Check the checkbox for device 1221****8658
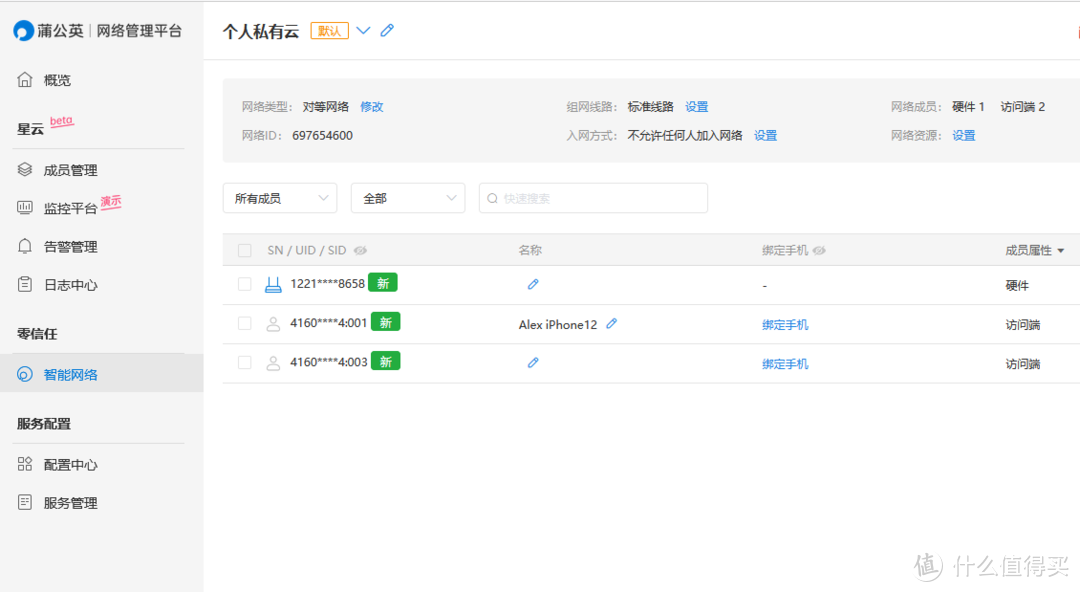Screen dimensions: 1080x592 [245, 283]
